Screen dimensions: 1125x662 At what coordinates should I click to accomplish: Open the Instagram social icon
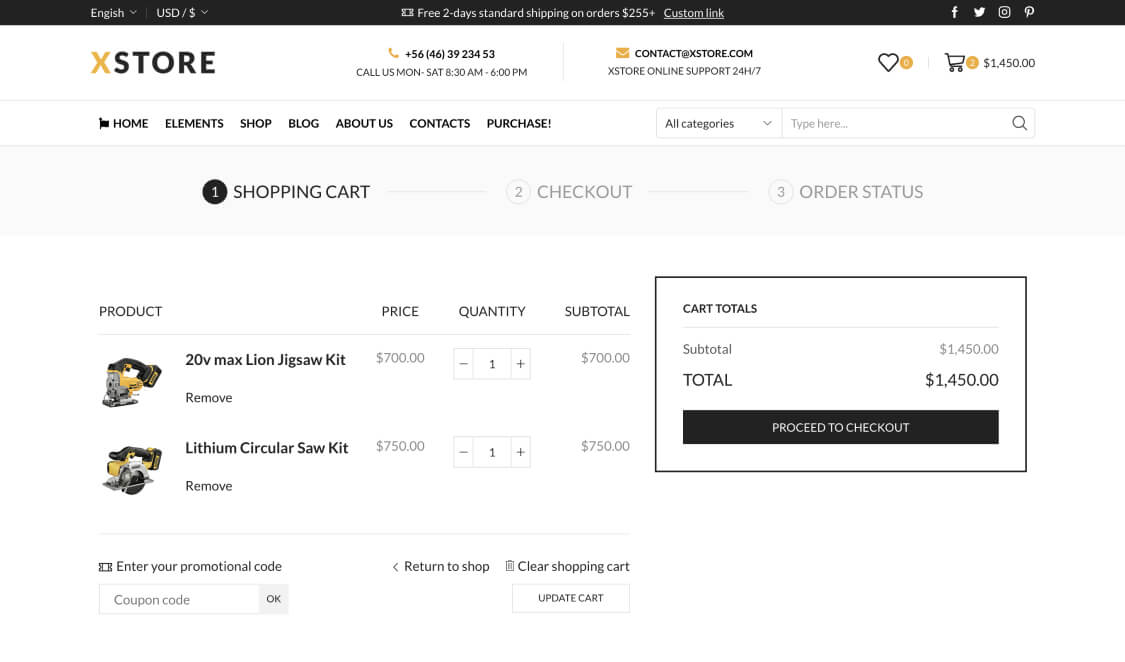1004,13
